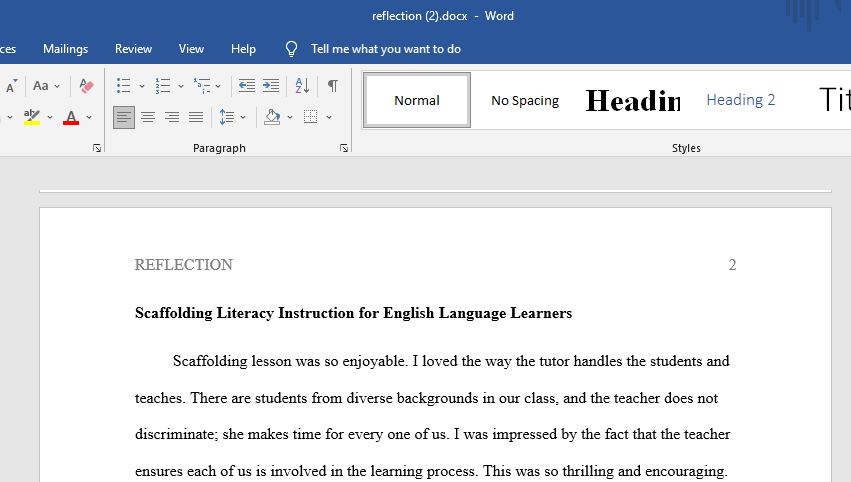
Task: Open the Help ribbon tab
Action: [x=243, y=49]
